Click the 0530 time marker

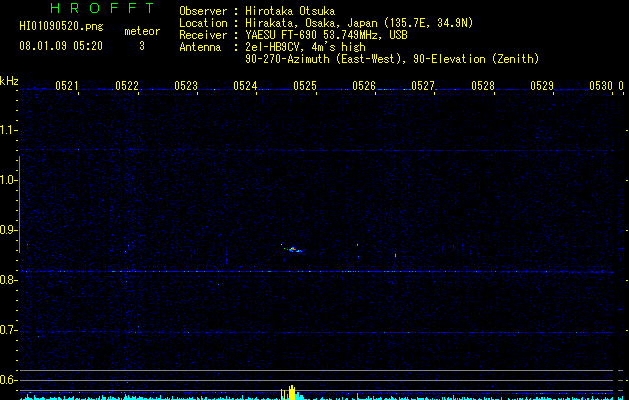tap(601, 86)
